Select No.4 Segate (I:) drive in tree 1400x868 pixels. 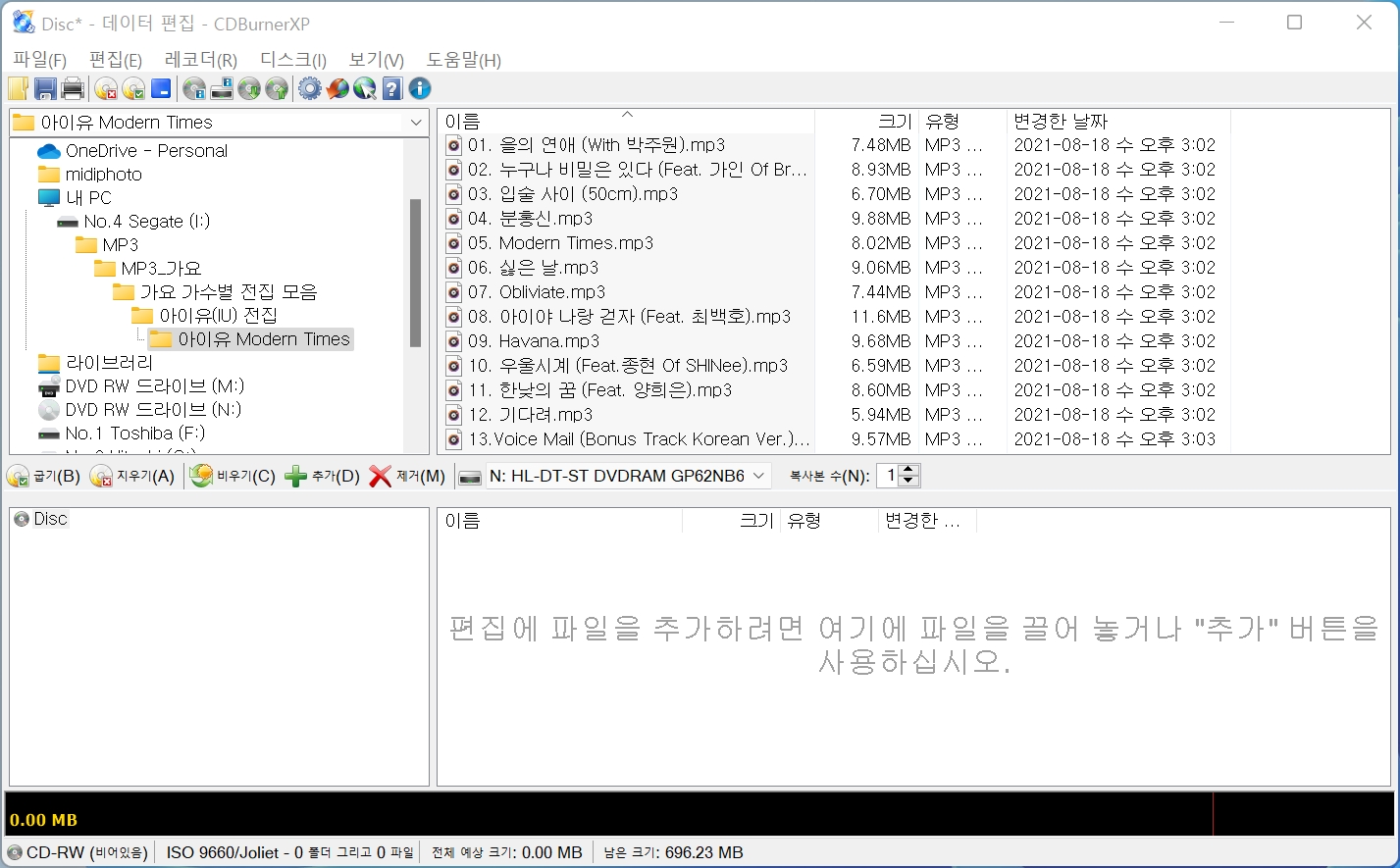(x=146, y=222)
